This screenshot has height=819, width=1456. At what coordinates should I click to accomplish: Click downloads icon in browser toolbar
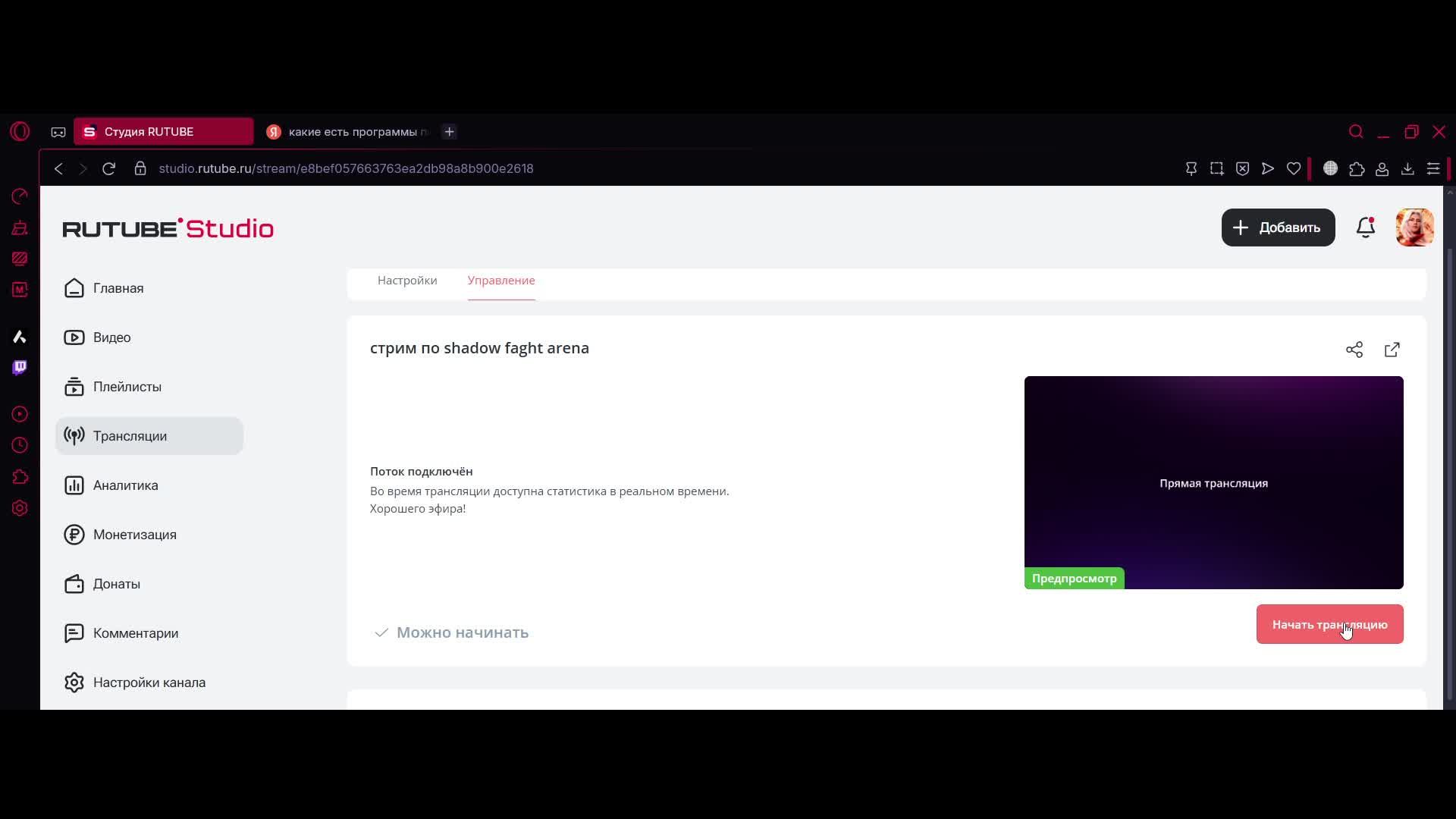pos(1407,168)
